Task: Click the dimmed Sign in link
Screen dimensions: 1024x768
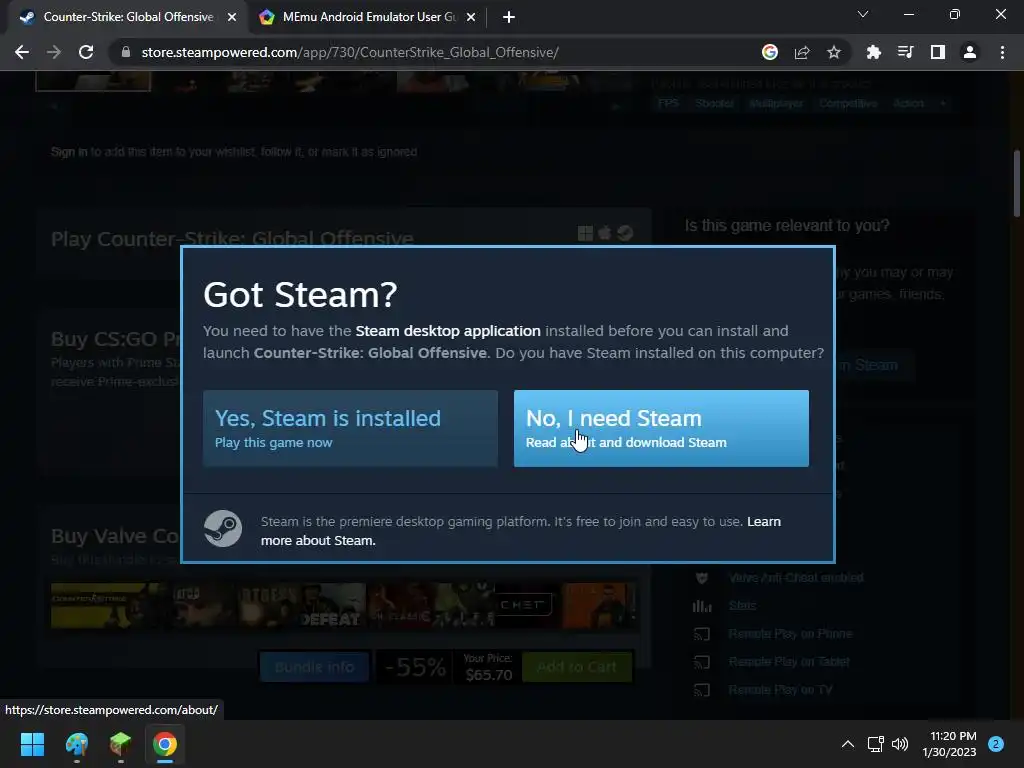Action: tap(69, 152)
